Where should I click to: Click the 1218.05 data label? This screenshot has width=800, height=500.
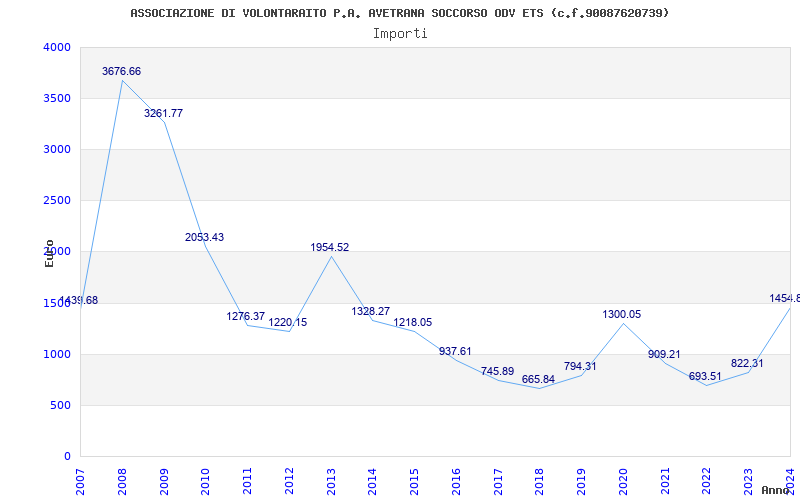413,322
